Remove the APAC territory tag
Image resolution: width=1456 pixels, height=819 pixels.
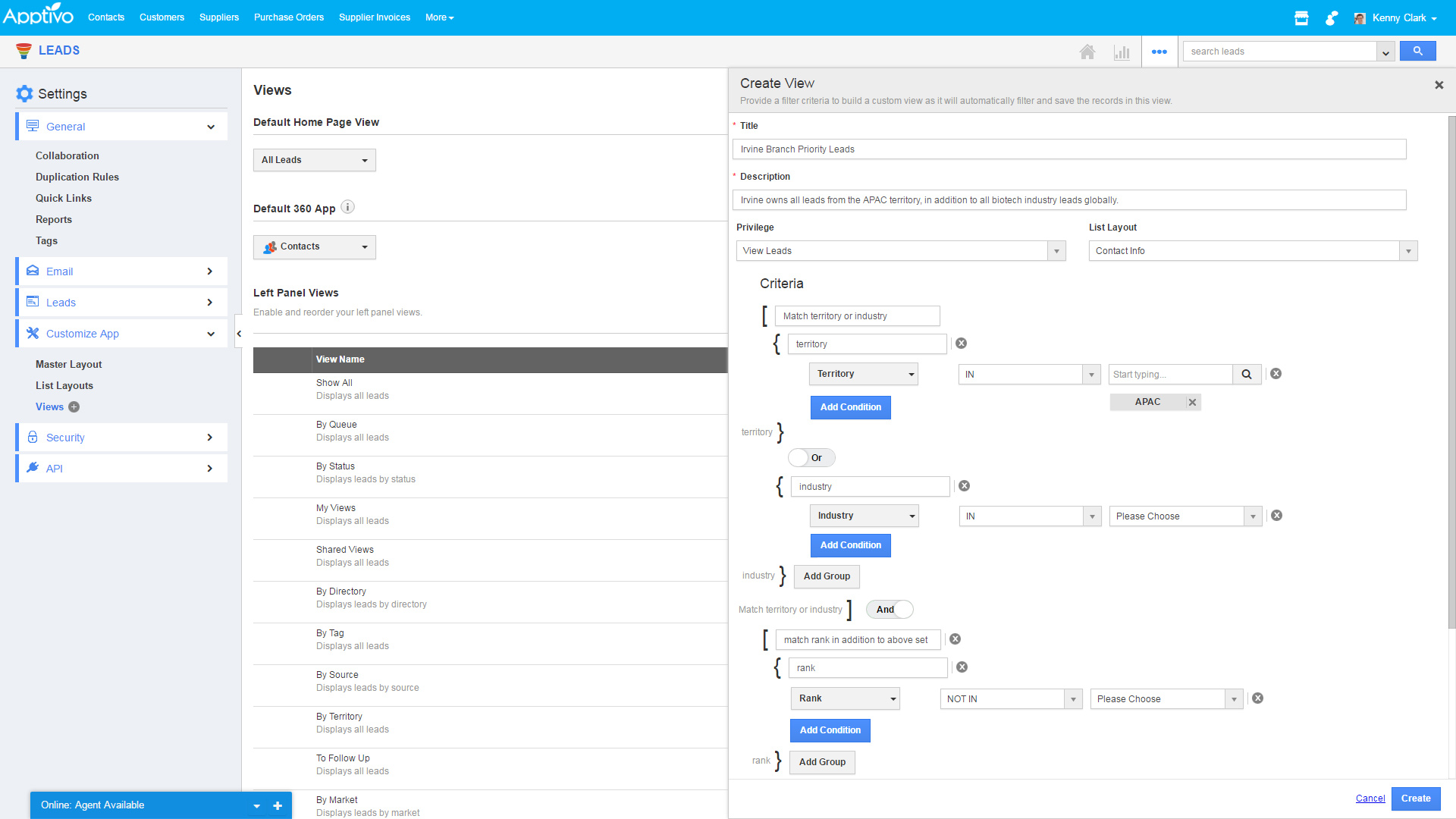pyautogui.click(x=1192, y=403)
